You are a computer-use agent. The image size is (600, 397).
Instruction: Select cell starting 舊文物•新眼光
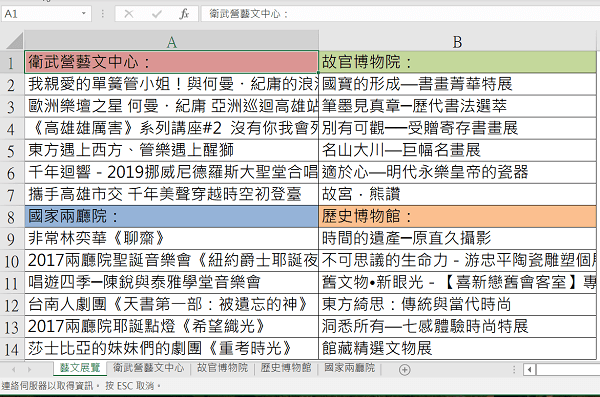pos(457,283)
